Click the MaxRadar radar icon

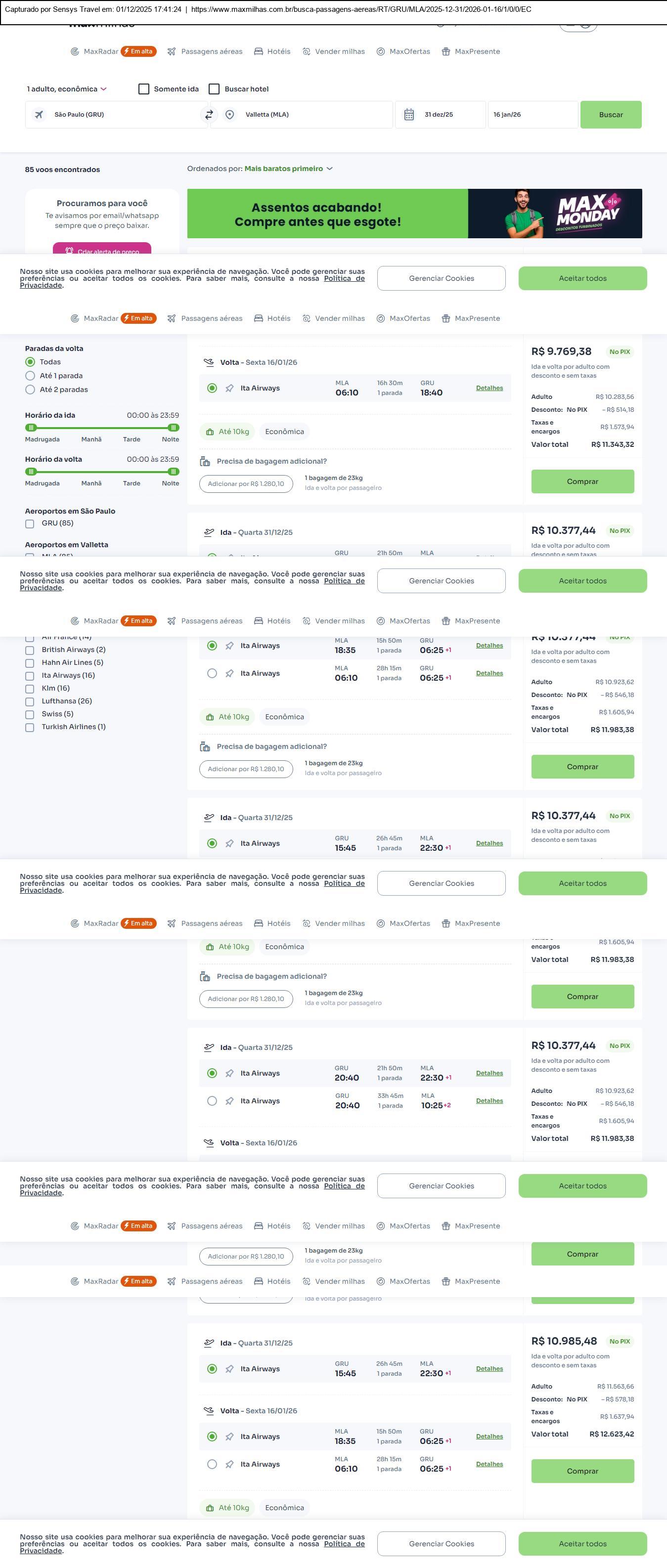pos(75,52)
